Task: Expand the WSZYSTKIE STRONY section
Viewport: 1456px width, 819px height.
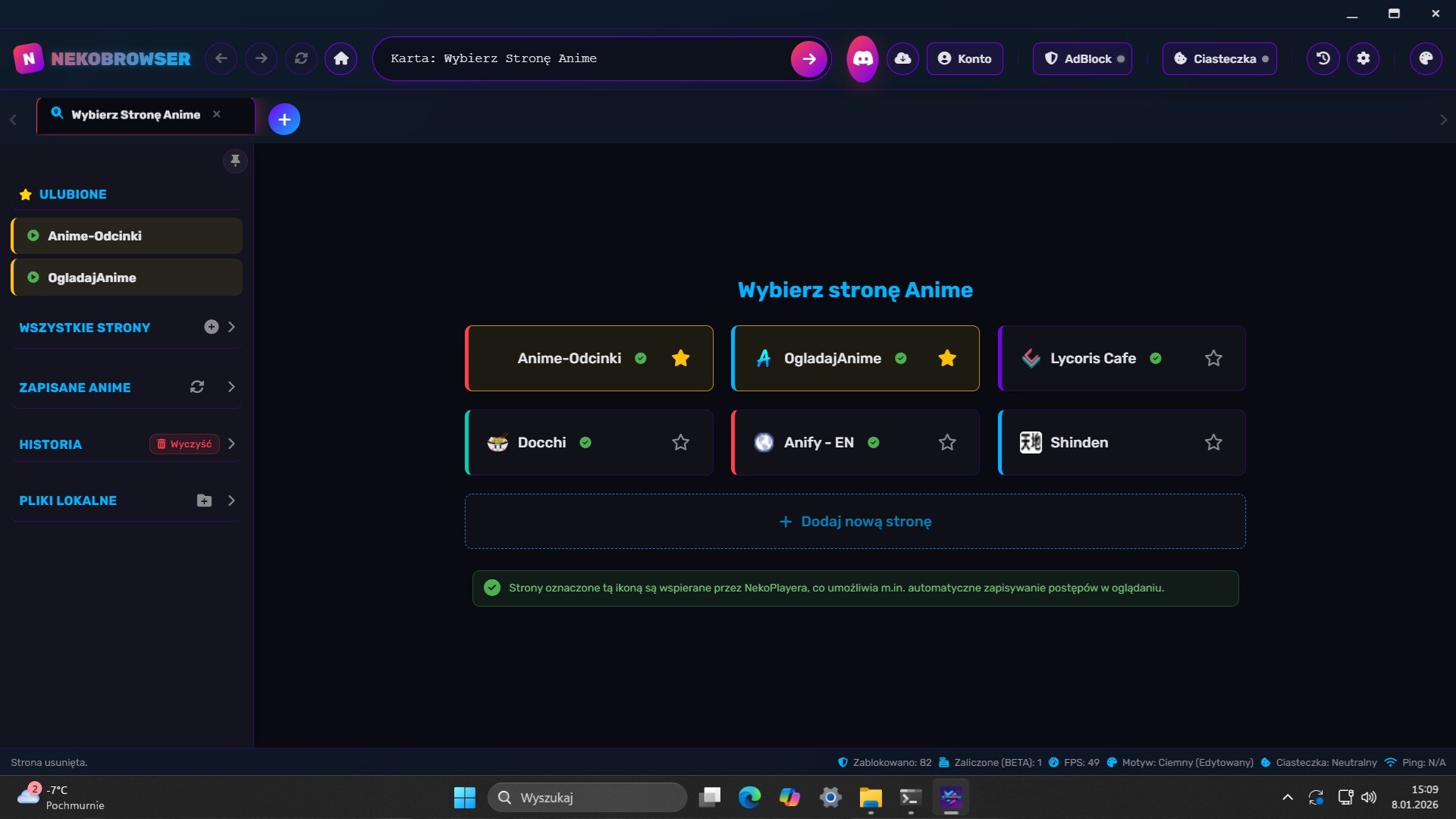Action: [x=232, y=327]
